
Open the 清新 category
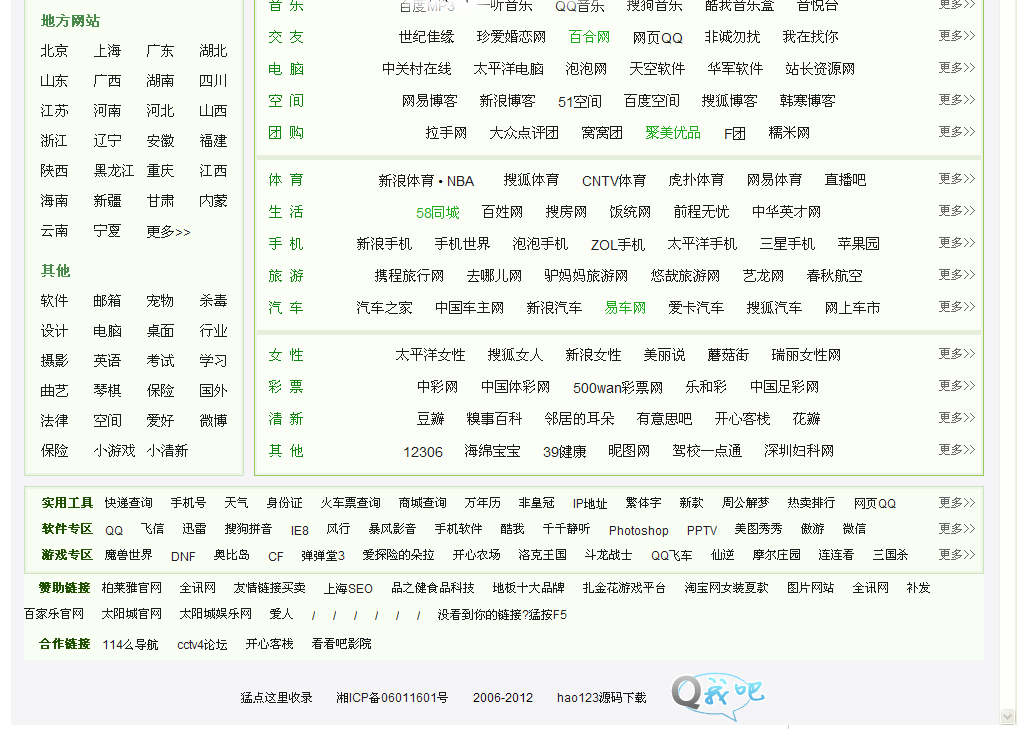click(x=286, y=419)
